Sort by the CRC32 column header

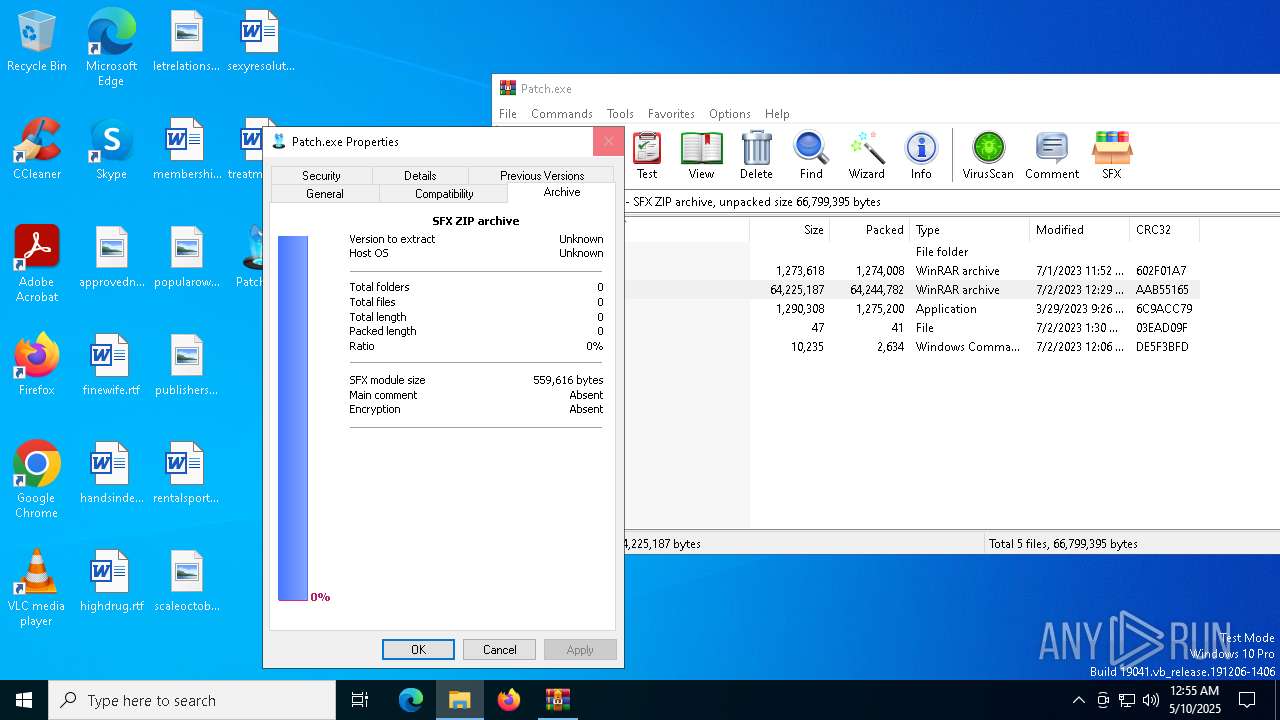pyautogui.click(x=1164, y=229)
